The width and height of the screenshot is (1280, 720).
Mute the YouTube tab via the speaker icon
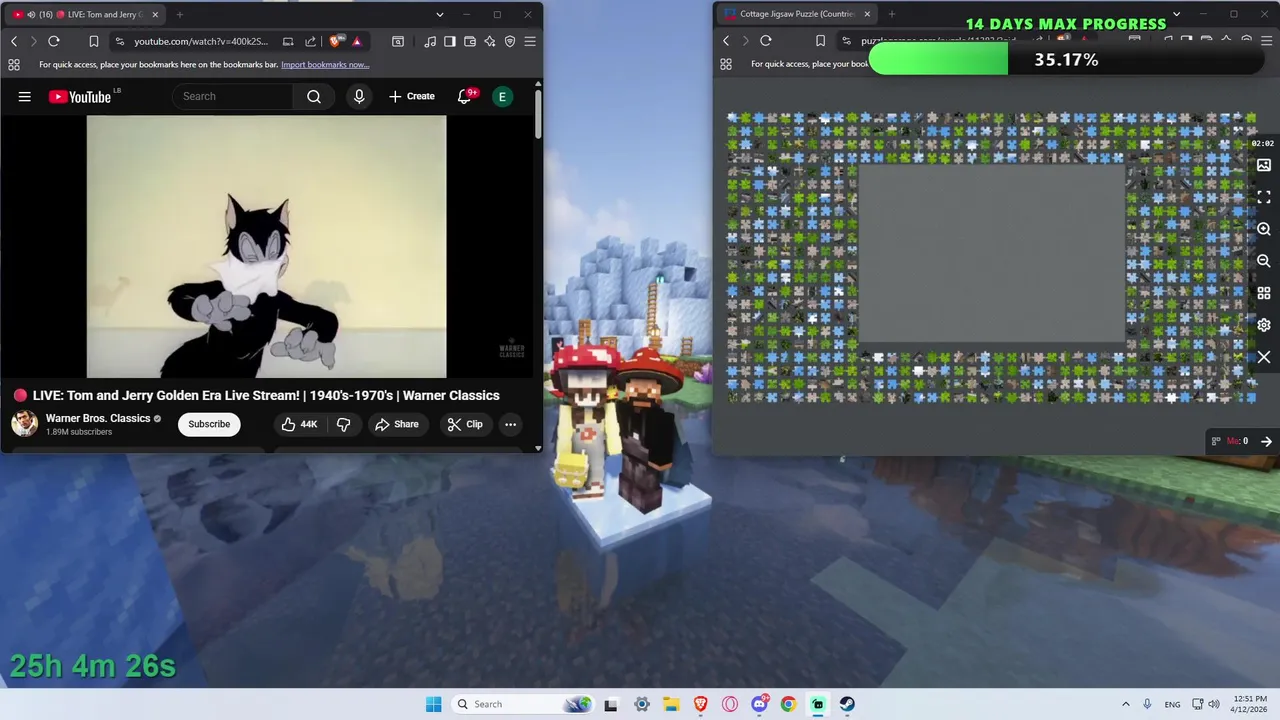(x=31, y=14)
